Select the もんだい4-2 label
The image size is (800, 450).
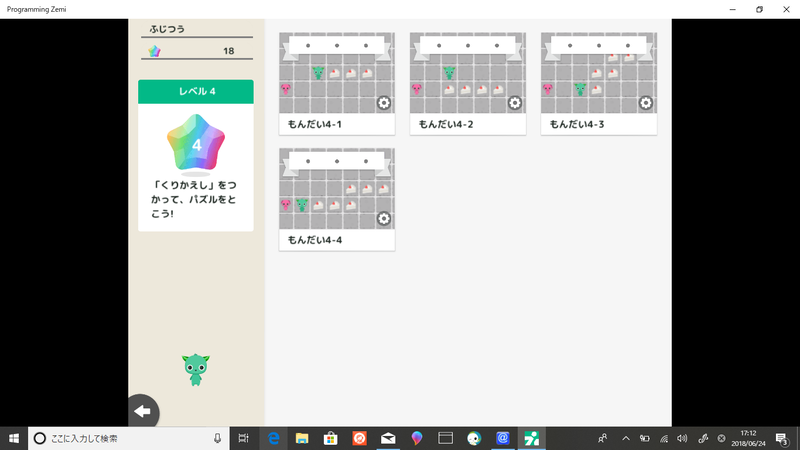446,124
